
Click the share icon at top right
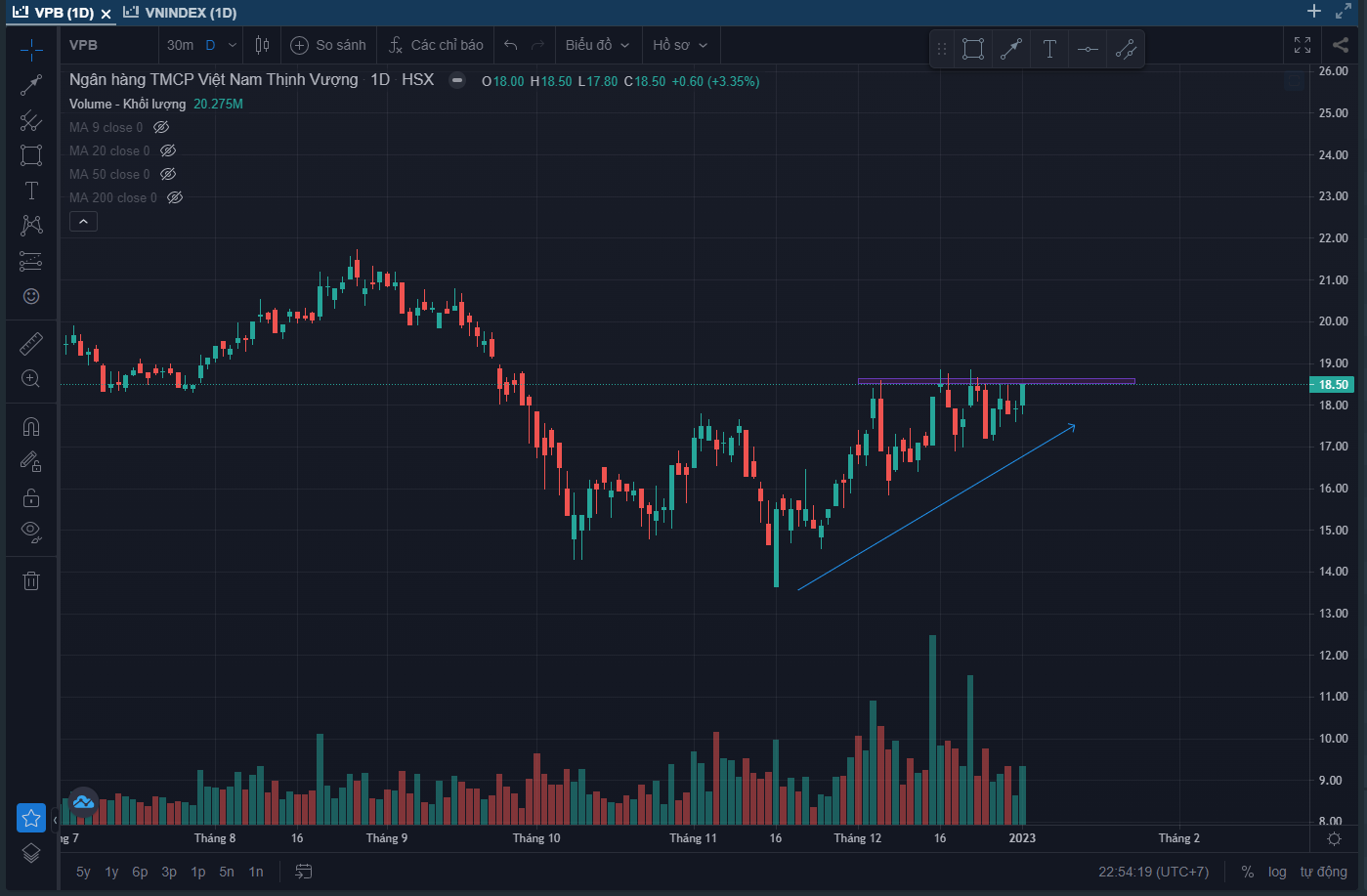pos(1340,45)
